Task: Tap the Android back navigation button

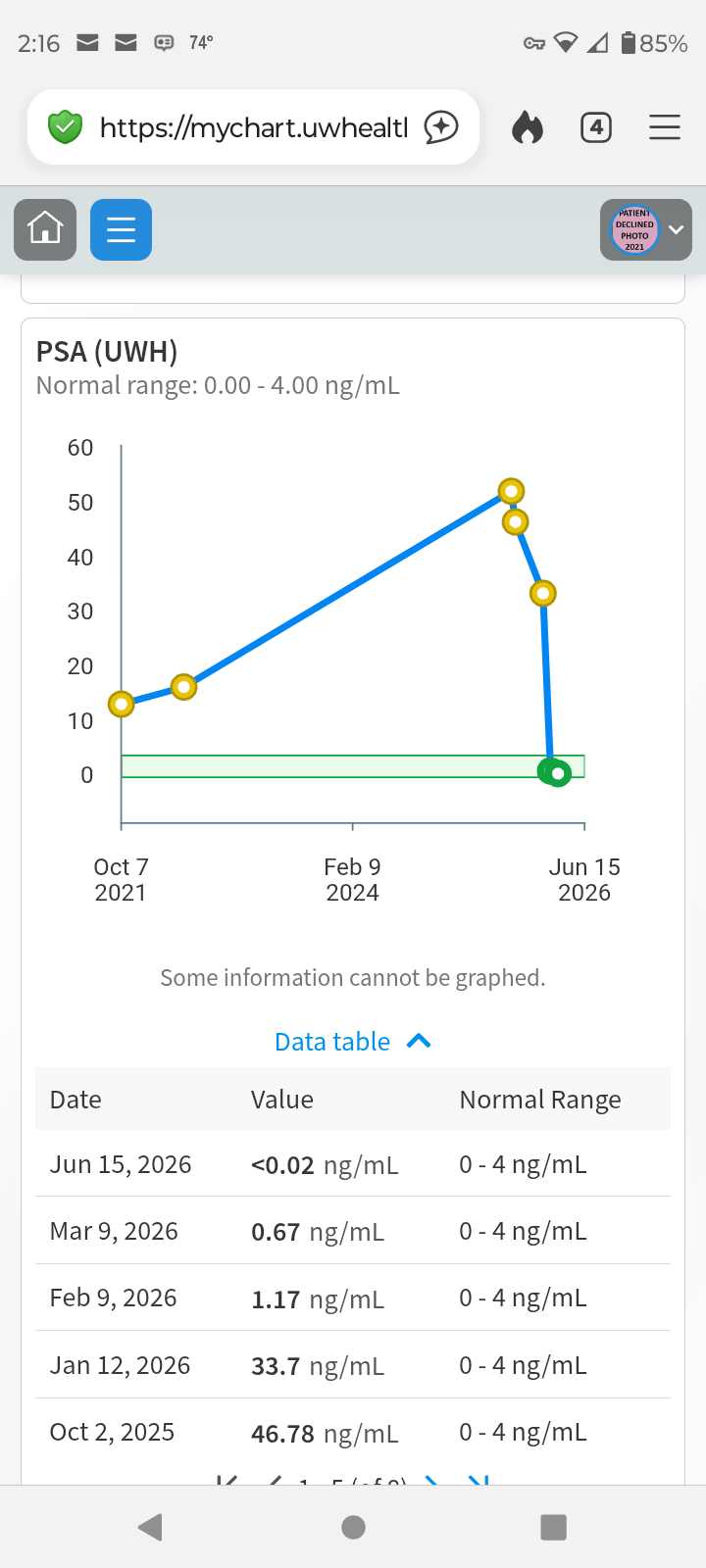Action: pos(150,1527)
